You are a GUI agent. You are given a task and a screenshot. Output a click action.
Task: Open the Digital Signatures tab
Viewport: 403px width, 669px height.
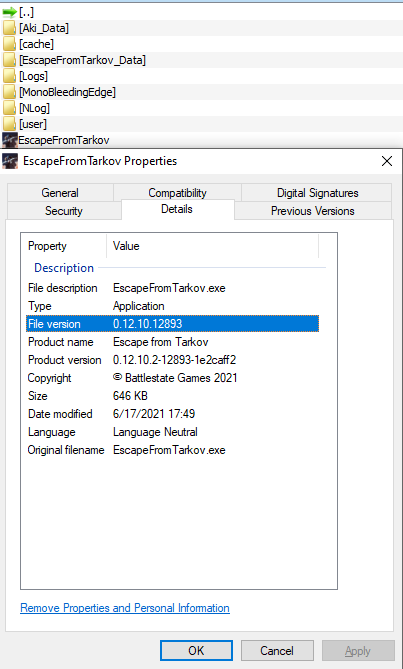pos(317,193)
